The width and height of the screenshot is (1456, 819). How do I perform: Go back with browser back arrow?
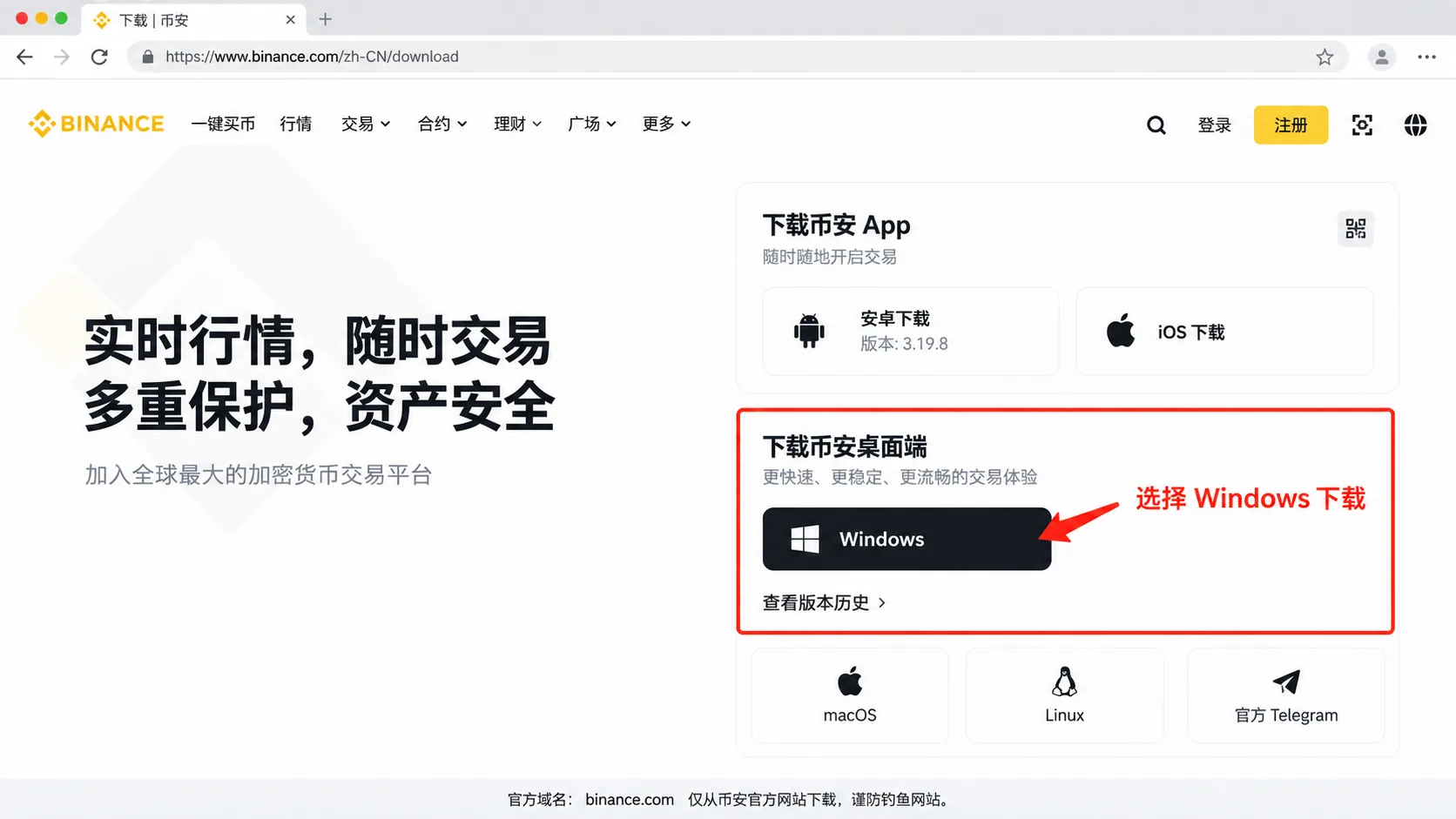click(x=24, y=57)
